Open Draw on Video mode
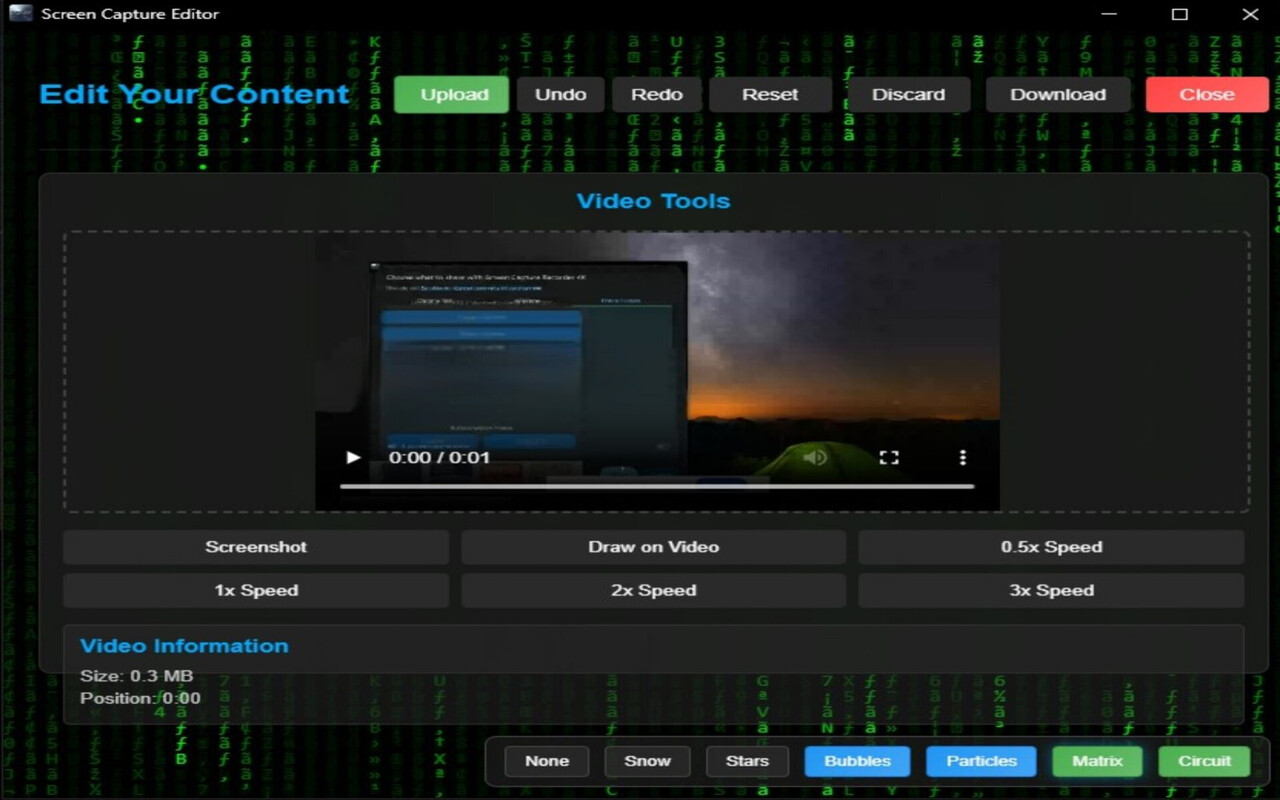Screen dimensions: 1280x800 653,547
